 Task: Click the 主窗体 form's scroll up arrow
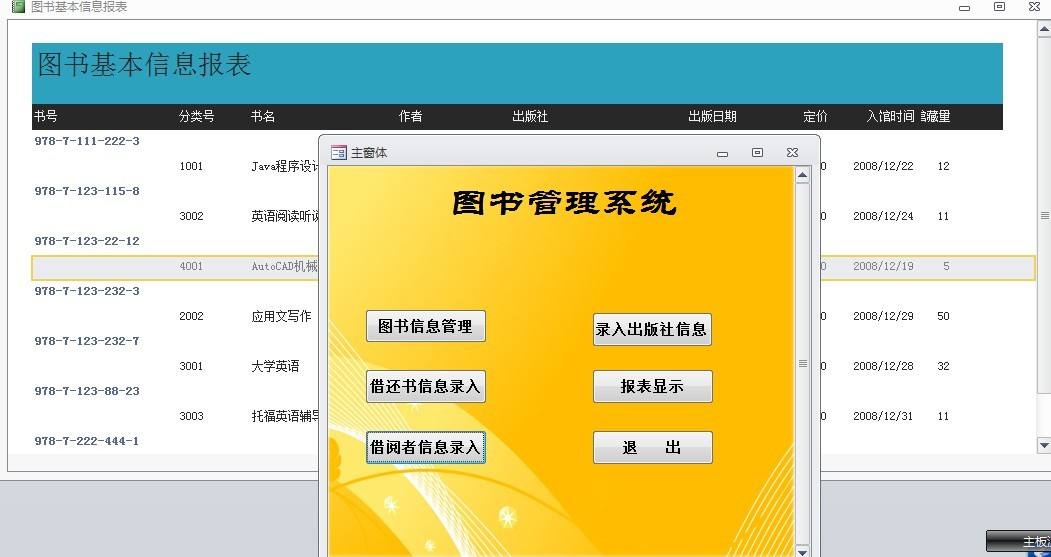[x=802, y=176]
